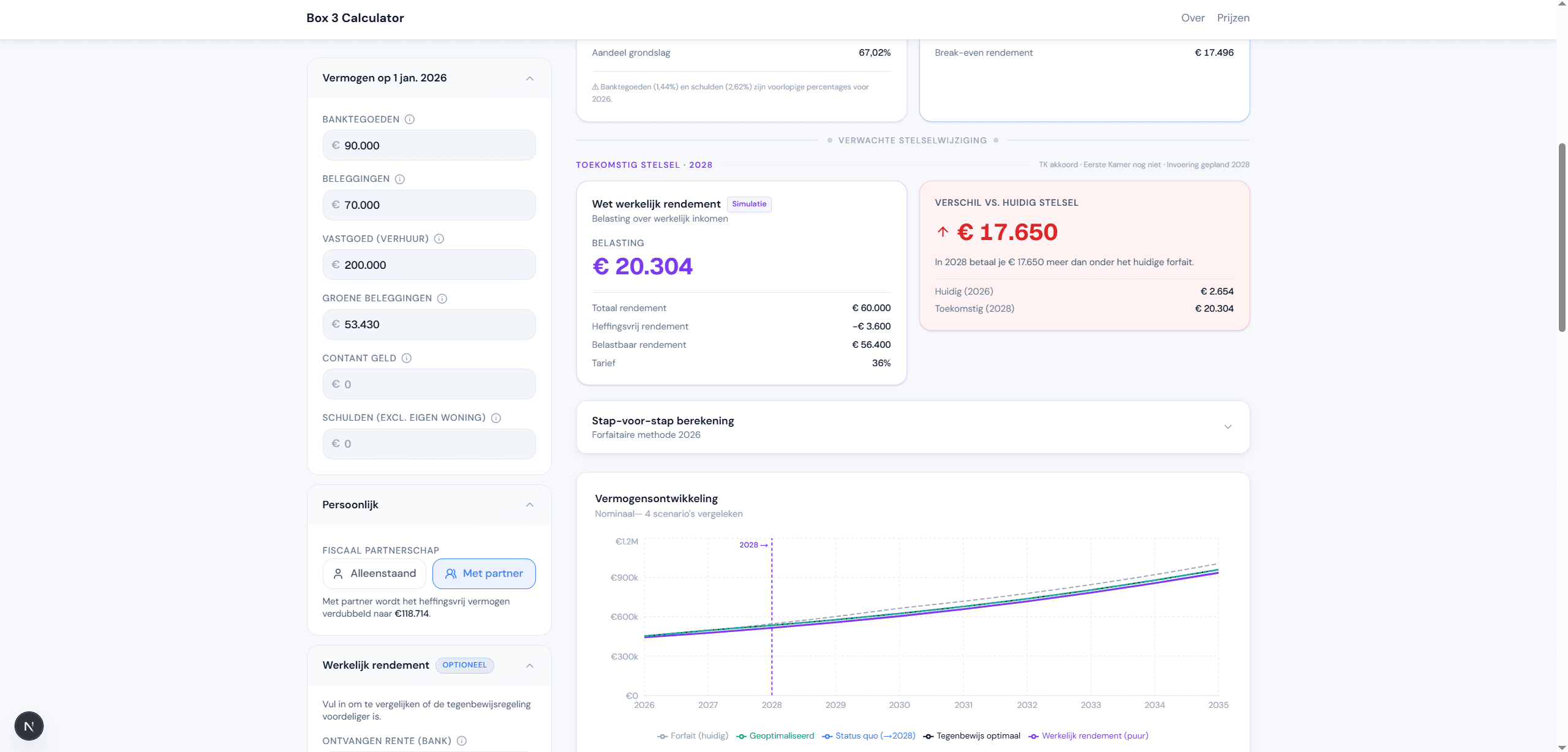The height and width of the screenshot is (752, 1568).
Task: Focus the Vastgoed input with 200.000
Action: (x=429, y=265)
